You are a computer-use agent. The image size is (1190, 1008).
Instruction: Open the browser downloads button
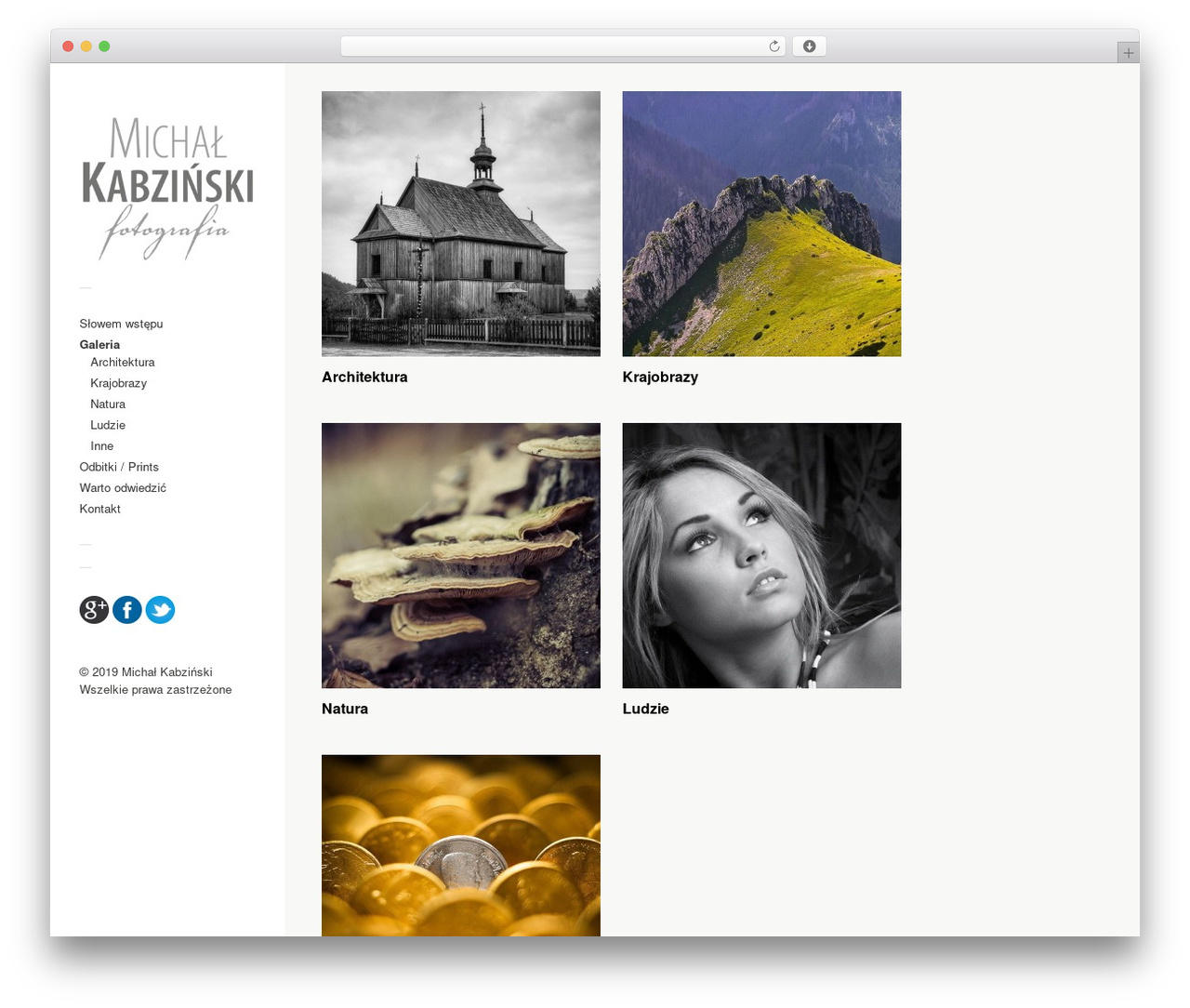click(809, 46)
